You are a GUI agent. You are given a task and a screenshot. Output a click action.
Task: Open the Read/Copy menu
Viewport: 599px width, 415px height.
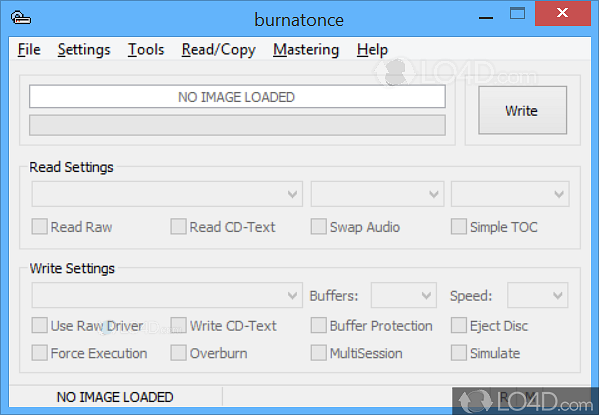pyautogui.click(x=219, y=50)
